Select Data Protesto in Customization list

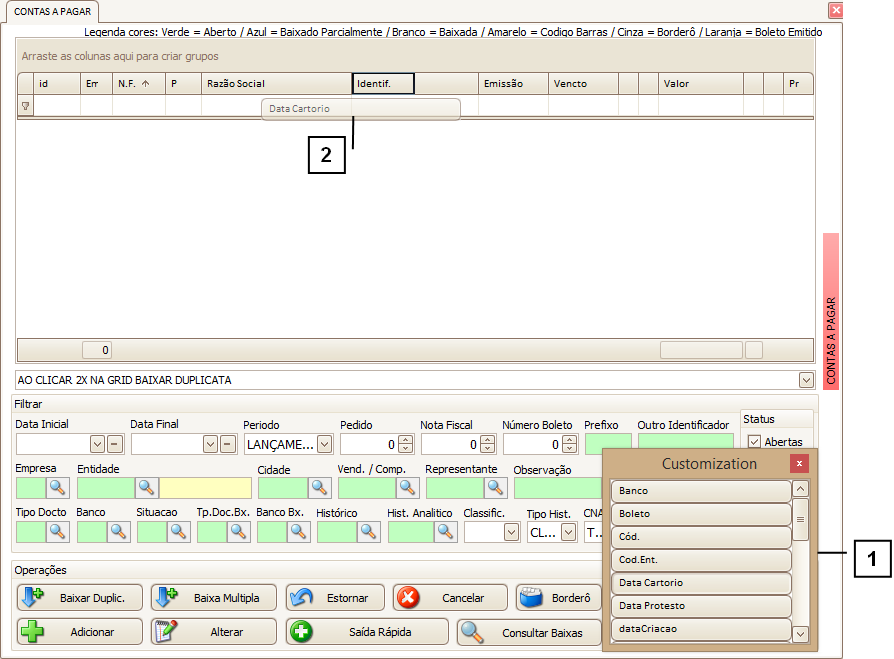click(x=701, y=606)
